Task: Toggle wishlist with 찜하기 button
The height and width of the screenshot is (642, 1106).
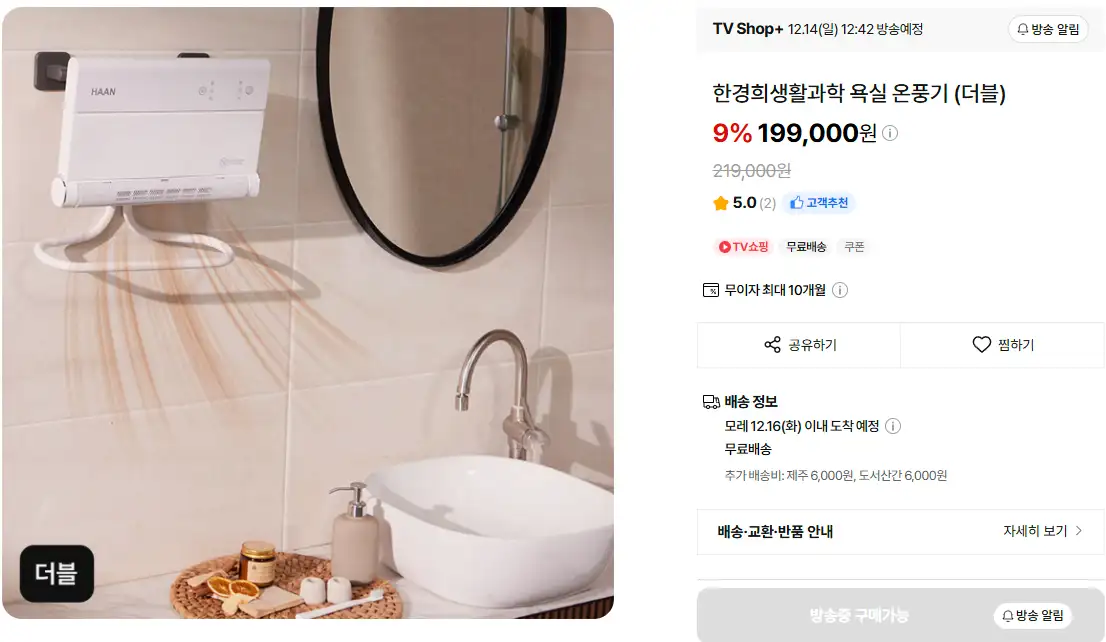Action: pyautogui.click(x=1002, y=345)
